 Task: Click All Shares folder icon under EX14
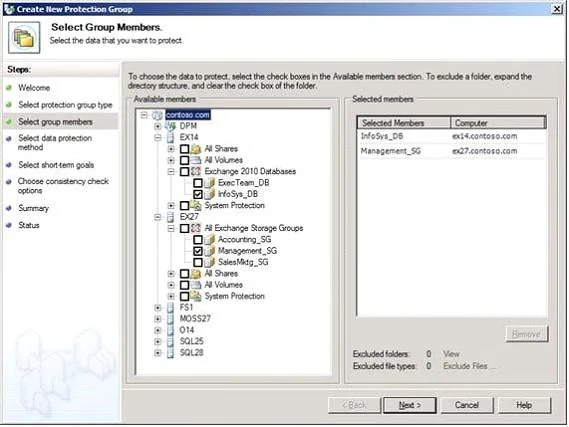(x=196, y=149)
